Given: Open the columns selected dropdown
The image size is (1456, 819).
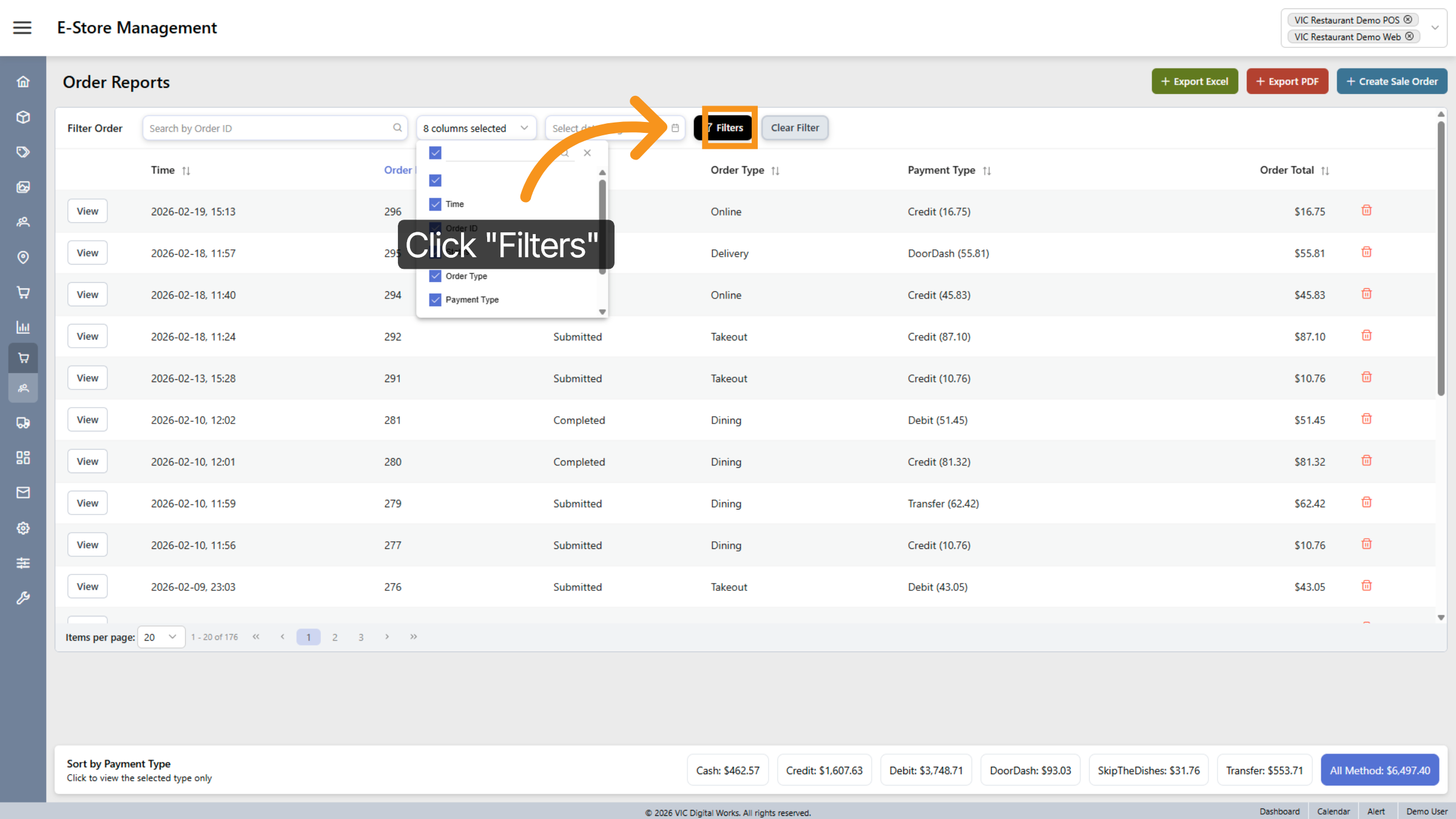Looking at the screenshot, I should tap(476, 128).
